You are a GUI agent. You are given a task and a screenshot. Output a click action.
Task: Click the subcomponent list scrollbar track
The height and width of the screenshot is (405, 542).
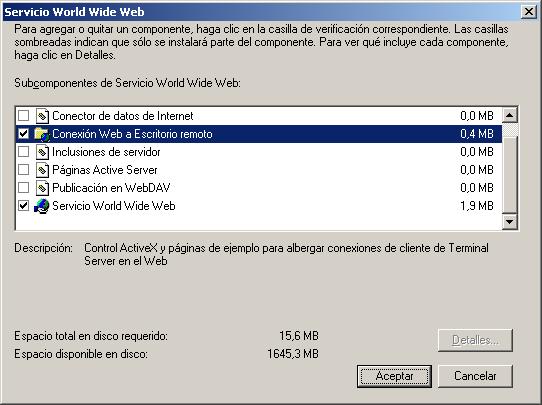click(x=510, y=173)
